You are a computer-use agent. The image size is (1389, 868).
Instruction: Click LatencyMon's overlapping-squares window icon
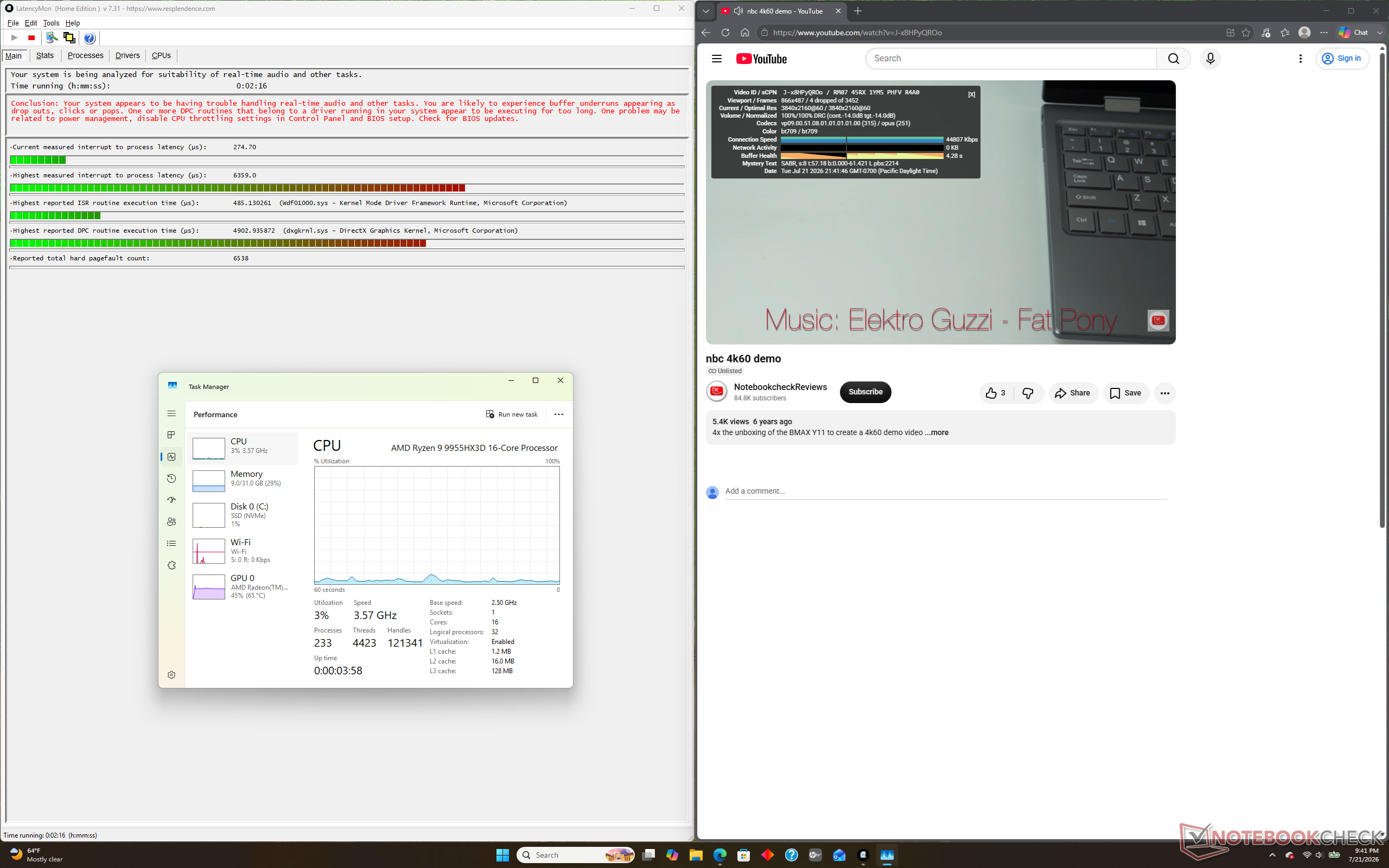click(69, 38)
